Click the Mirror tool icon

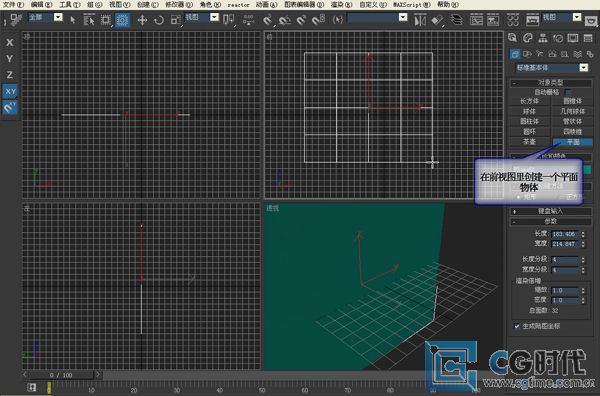419,20
